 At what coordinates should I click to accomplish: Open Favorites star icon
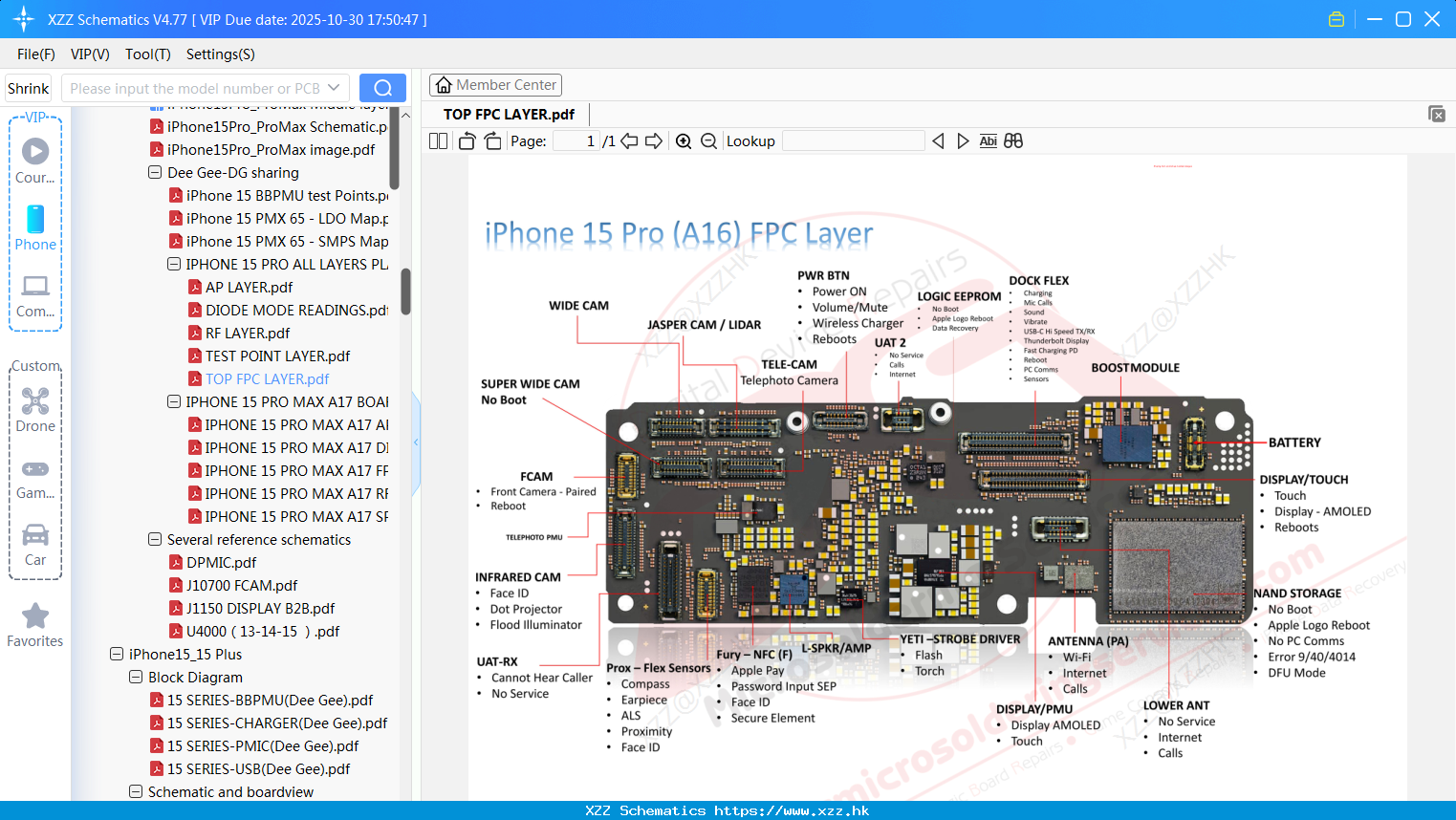[x=35, y=615]
